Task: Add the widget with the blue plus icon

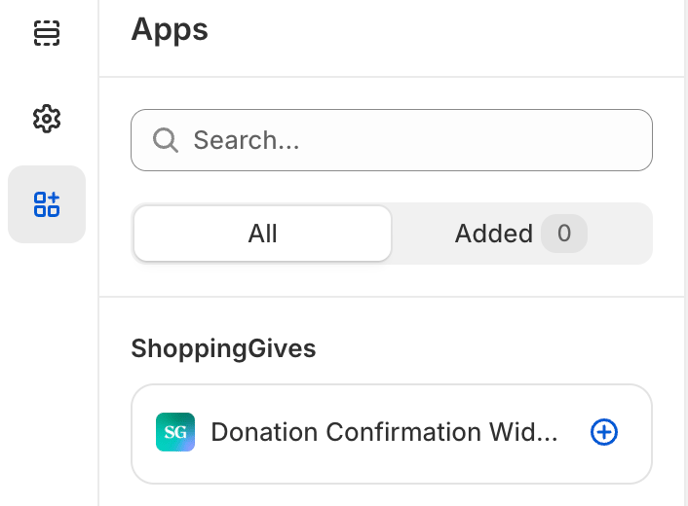Action: coord(604,432)
